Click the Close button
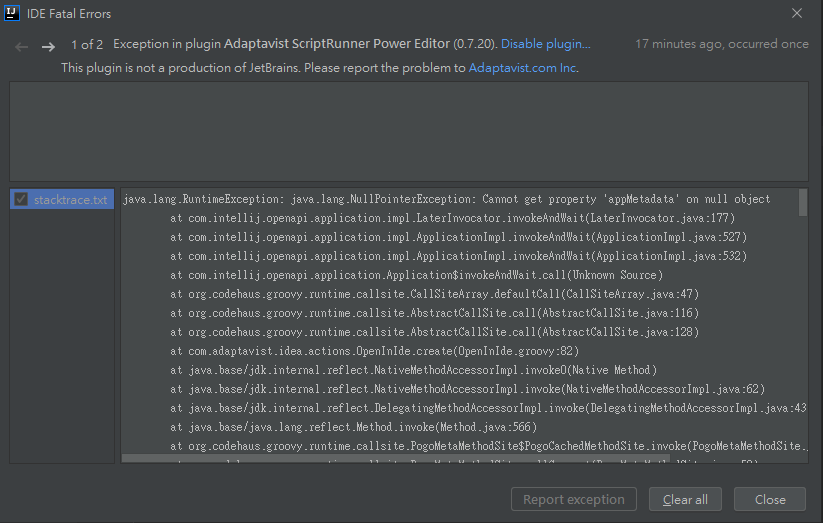Image resolution: width=823 pixels, height=523 pixels. point(769,499)
